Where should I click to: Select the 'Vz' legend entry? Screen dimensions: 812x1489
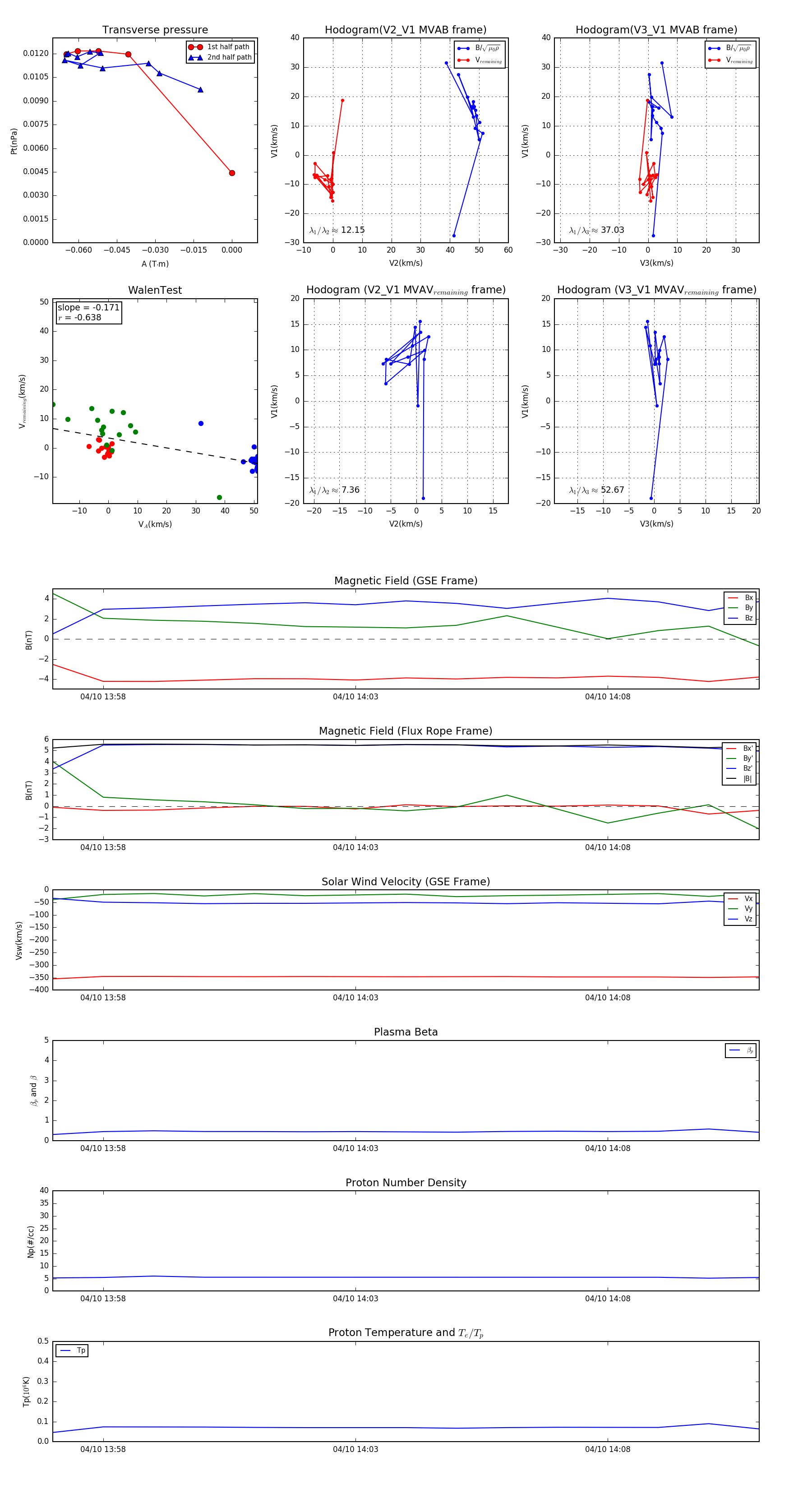[x=740, y=919]
